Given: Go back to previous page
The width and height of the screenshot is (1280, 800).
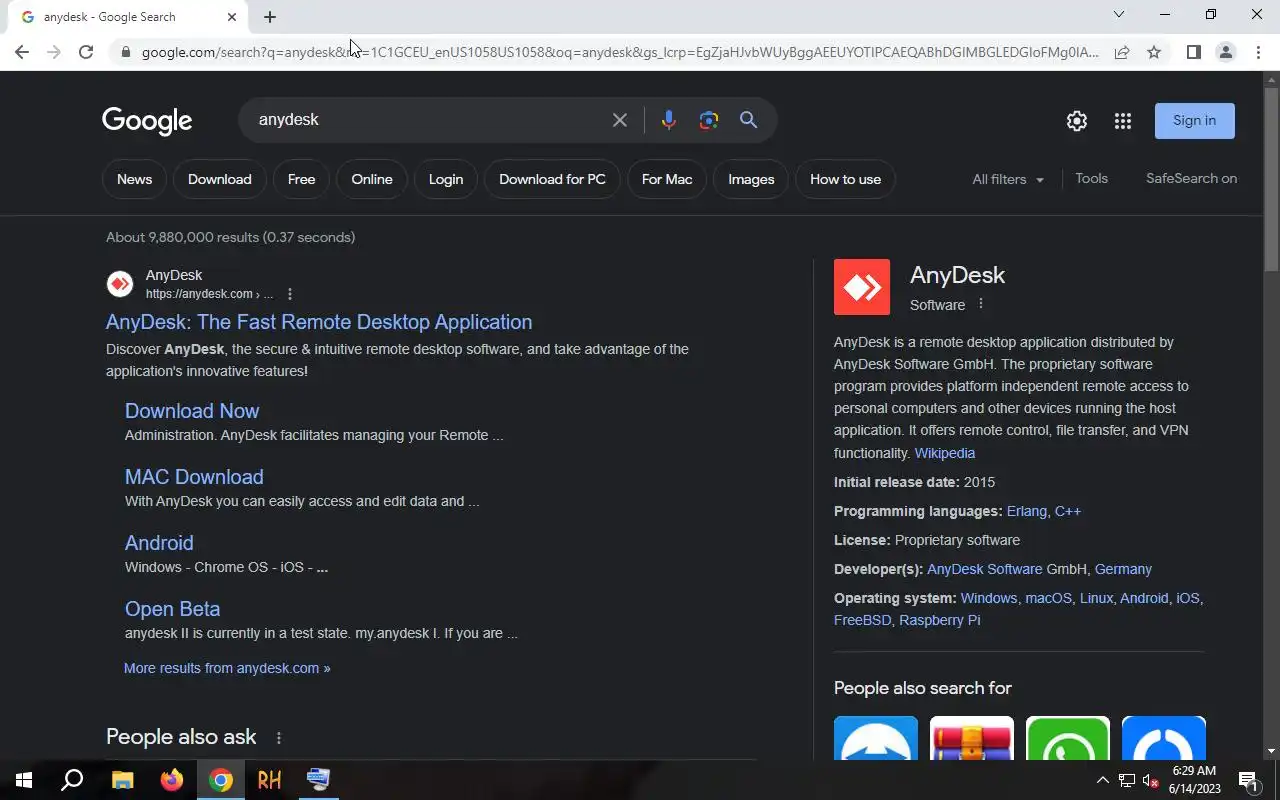Looking at the screenshot, I should [x=22, y=52].
